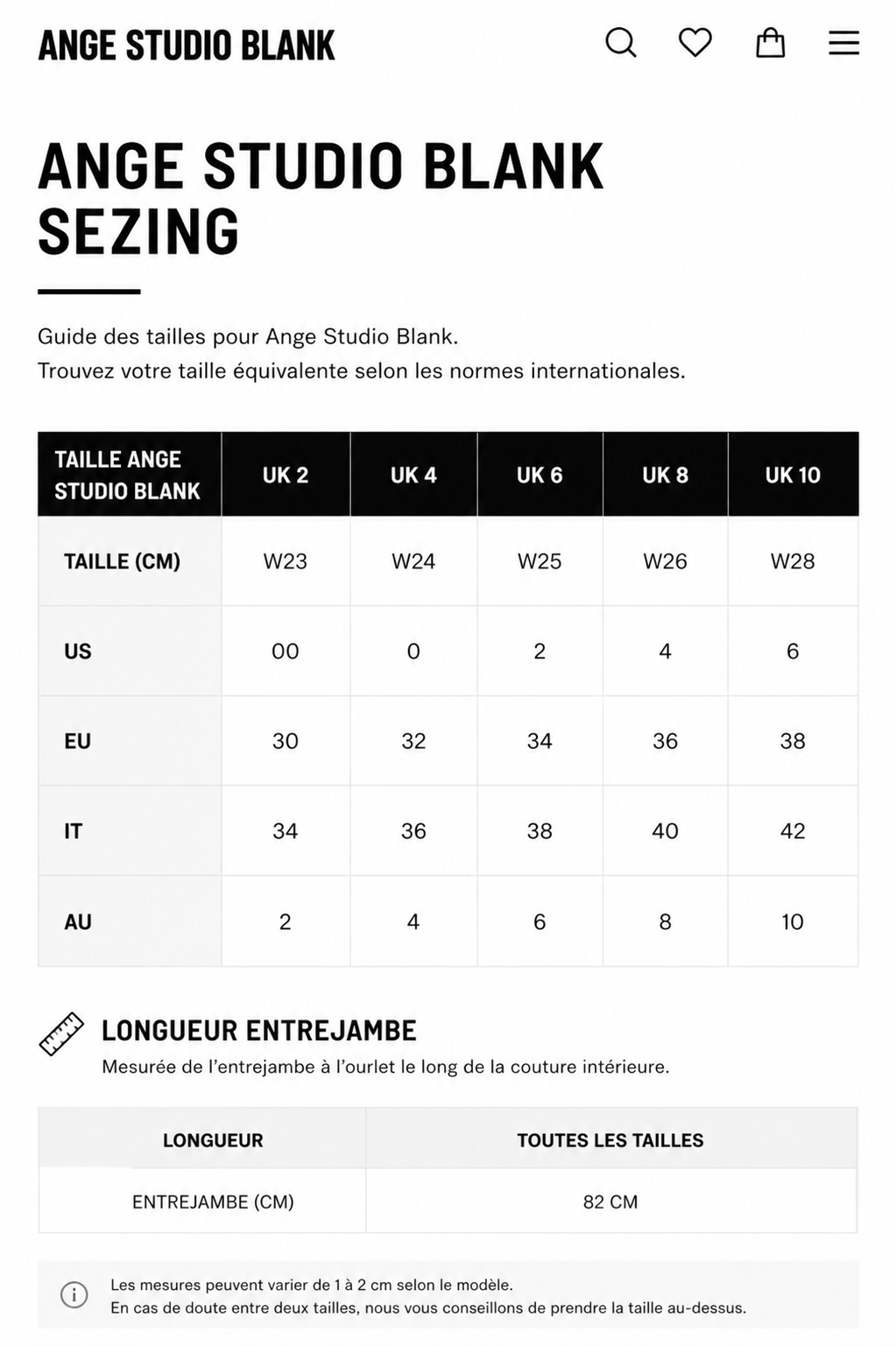The image size is (896, 1346).
Task: Click the AU row label
Action: click(78, 922)
